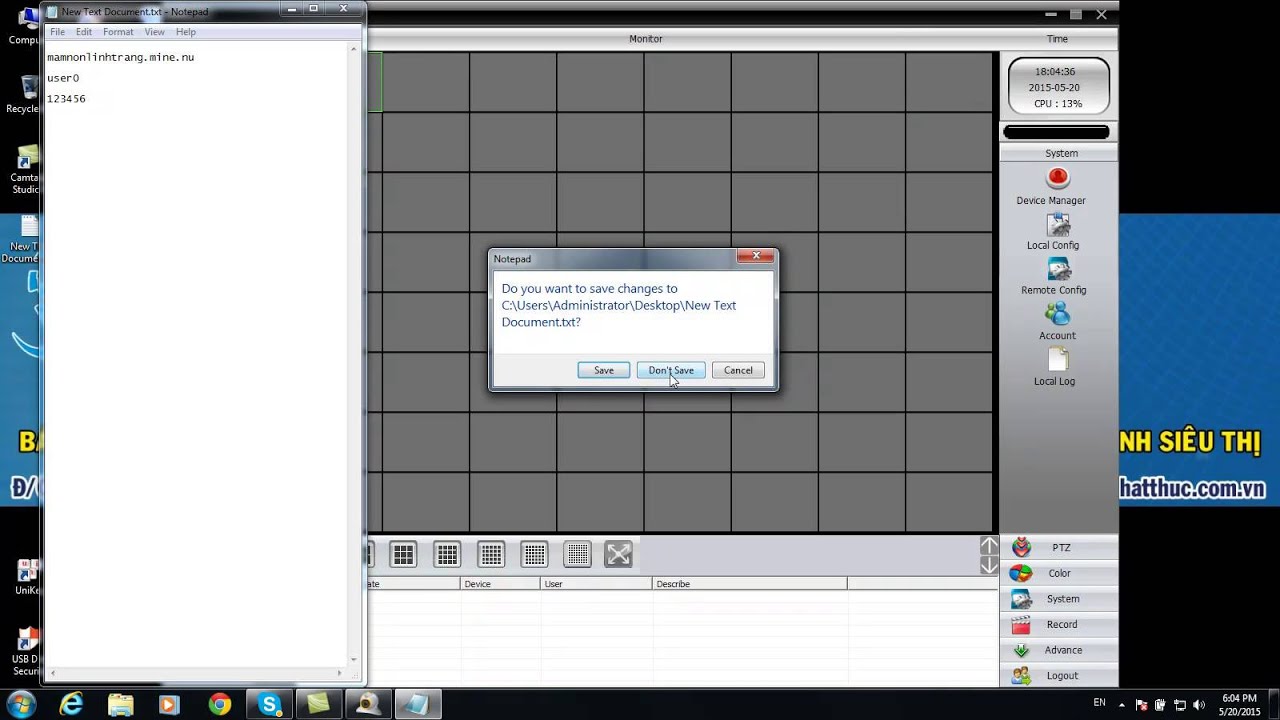Image resolution: width=1280 pixels, height=720 pixels.
Task: Expand the Advance section
Action: (x=1059, y=650)
